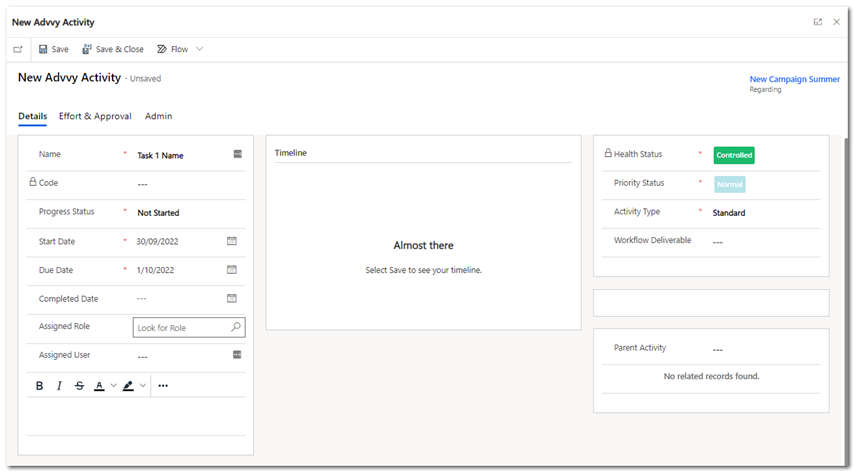This screenshot has width=855, height=473.
Task: Open the Due Date calendar picker
Action: [x=232, y=270]
